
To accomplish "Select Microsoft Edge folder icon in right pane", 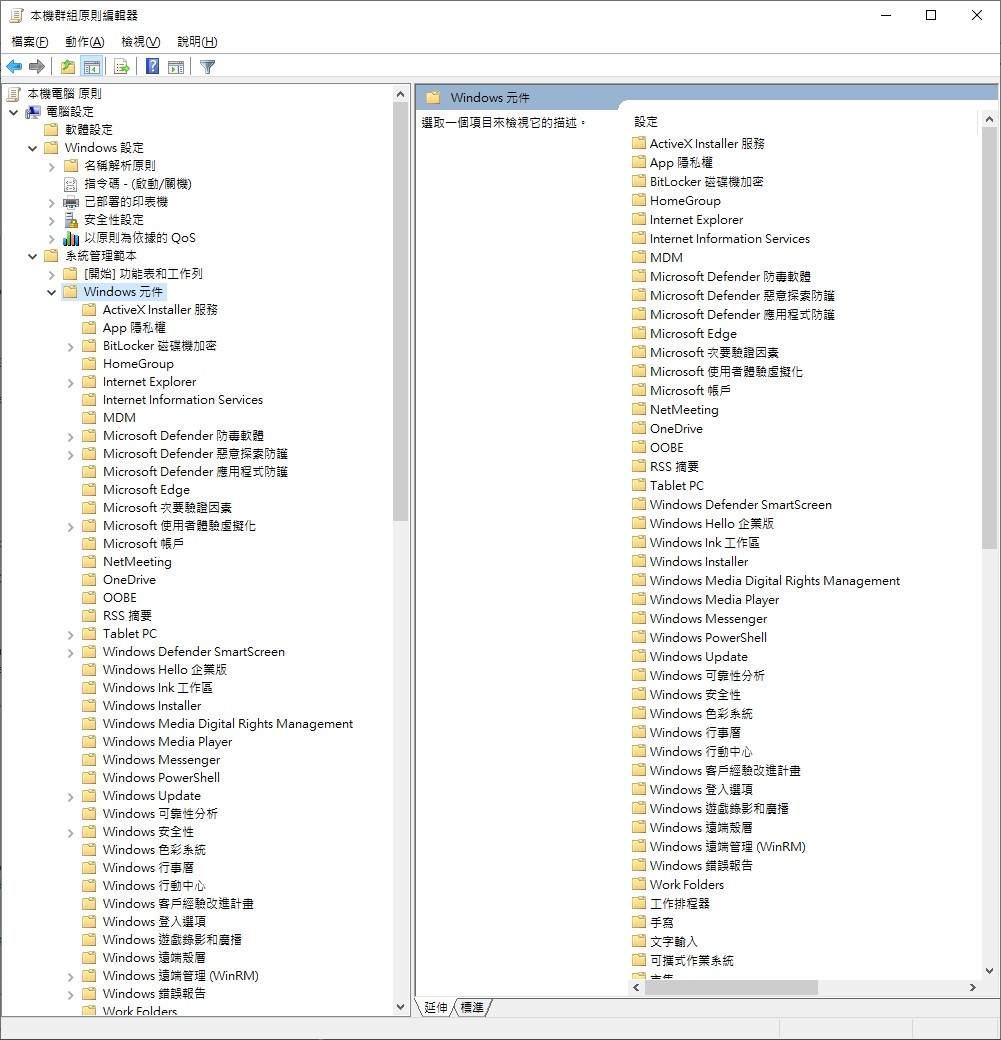I will point(639,333).
